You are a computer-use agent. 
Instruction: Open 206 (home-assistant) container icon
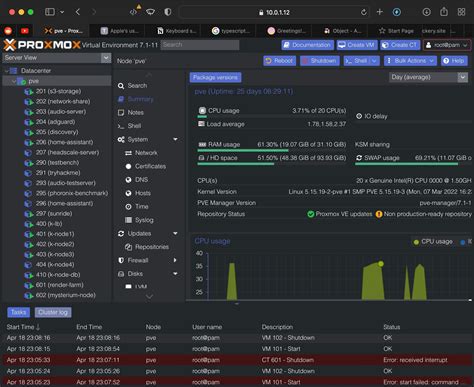[29, 142]
